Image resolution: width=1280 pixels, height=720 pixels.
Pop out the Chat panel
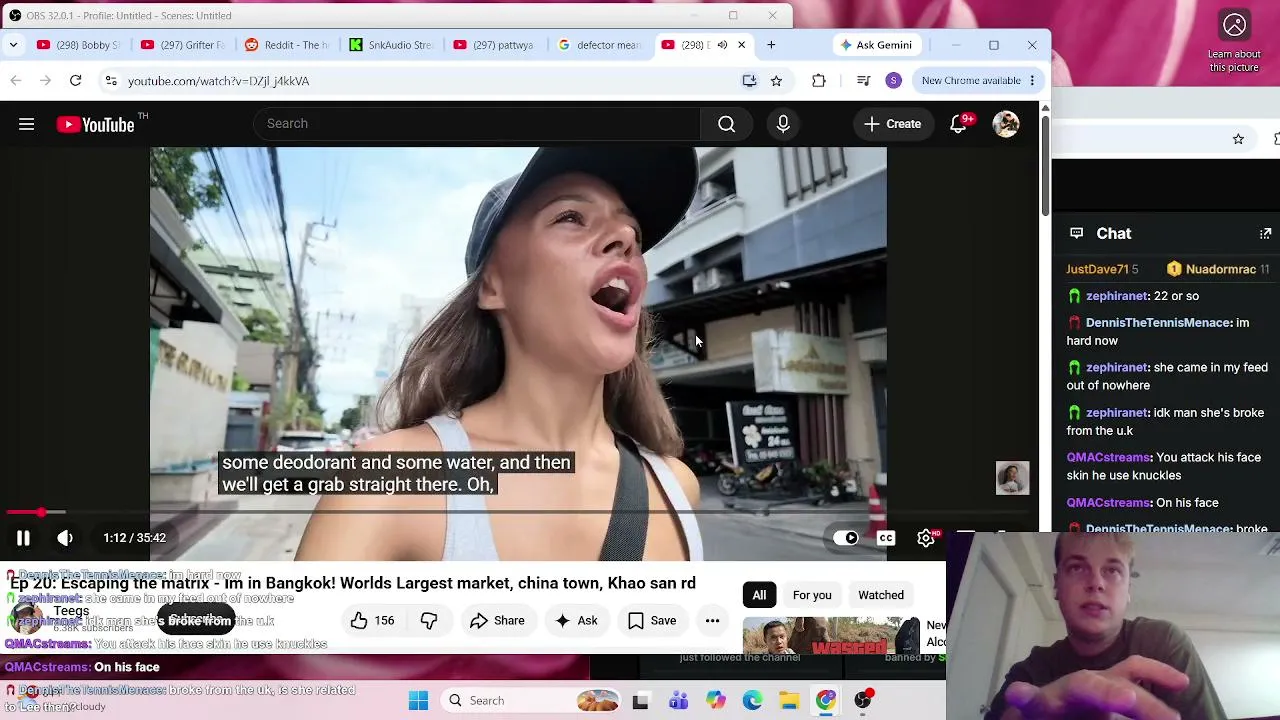1265,233
